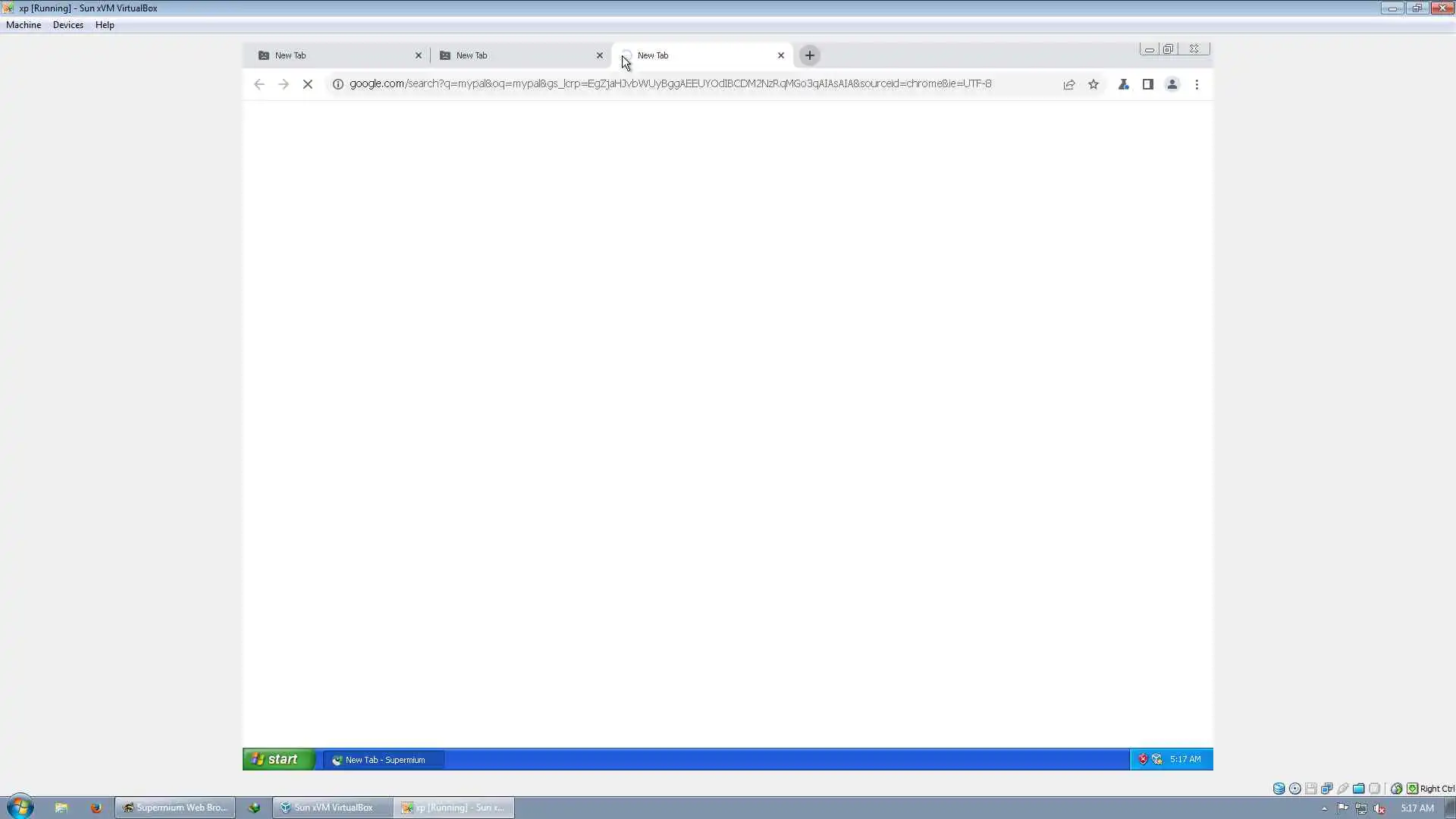Image resolution: width=1456 pixels, height=819 pixels.
Task: Click the browser back arrow
Action: click(x=259, y=84)
